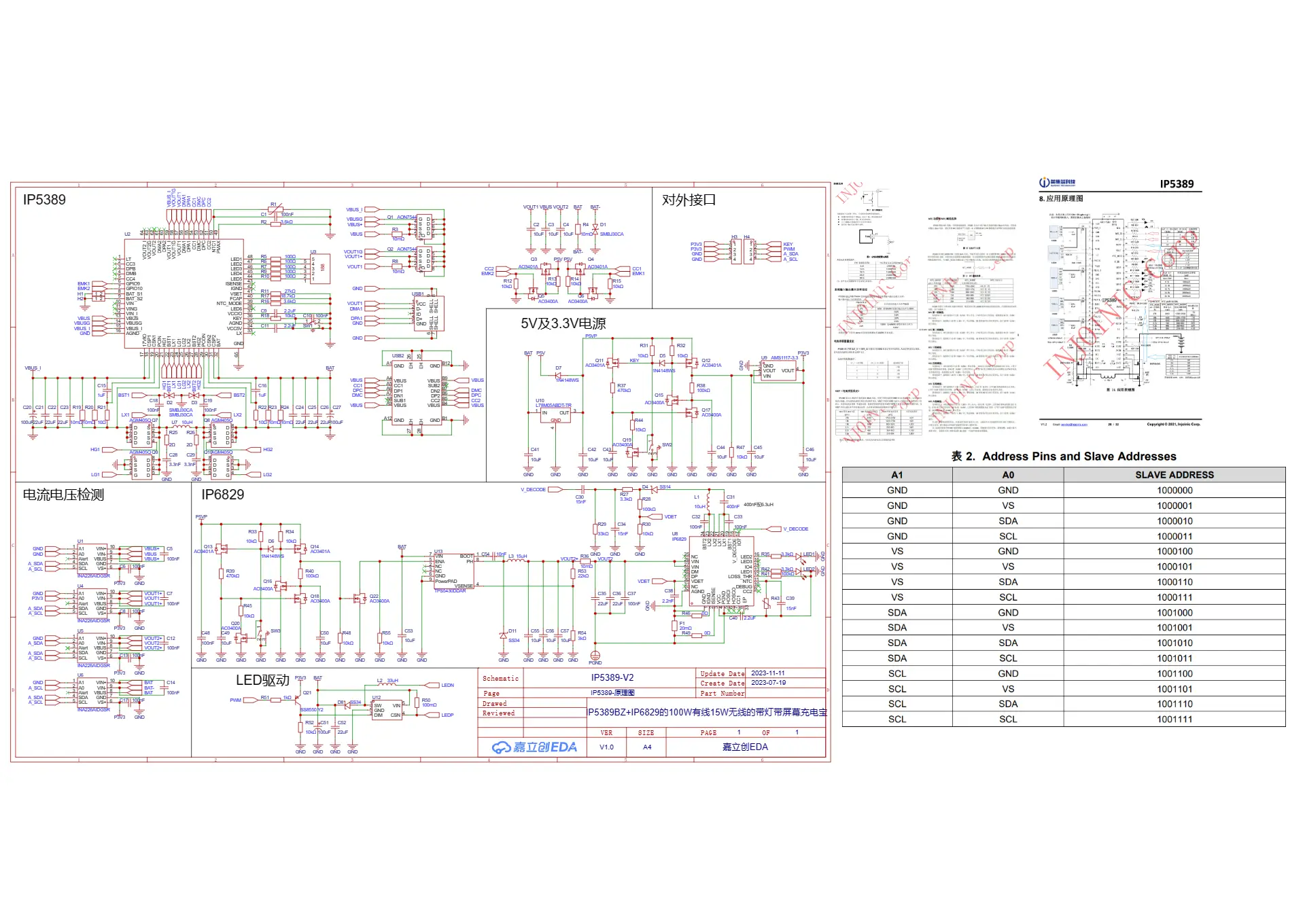Click the SLAVE ADDRESS column header
The width and height of the screenshot is (1305, 924).
tap(1174, 475)
